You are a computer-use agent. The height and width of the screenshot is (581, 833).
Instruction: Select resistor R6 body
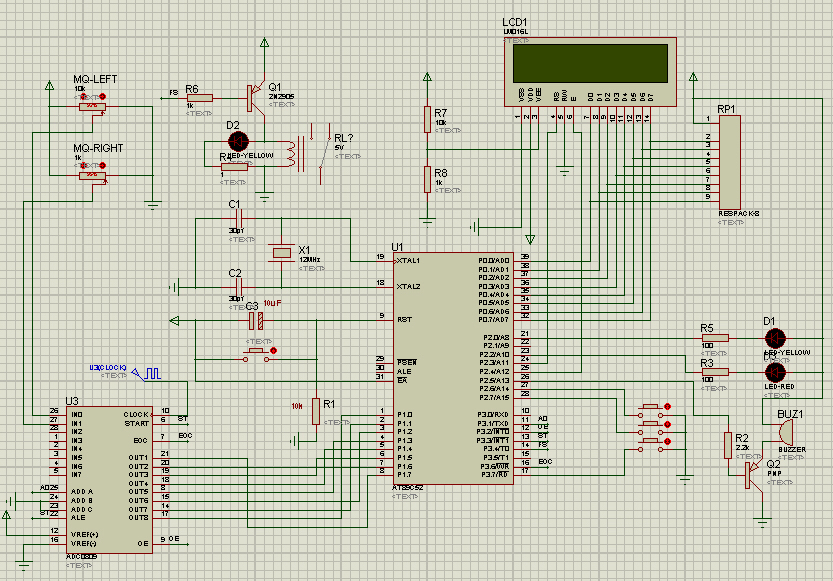(x=200, y=98)
